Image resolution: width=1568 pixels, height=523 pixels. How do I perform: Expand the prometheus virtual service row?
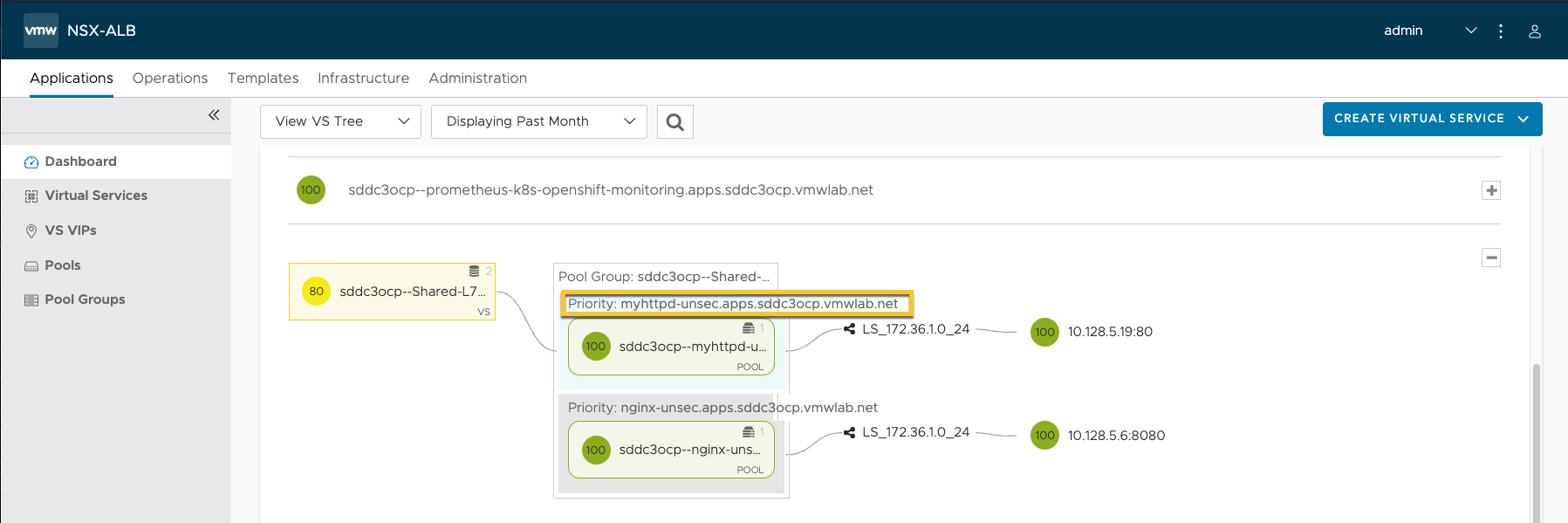tap(1491, 190)
